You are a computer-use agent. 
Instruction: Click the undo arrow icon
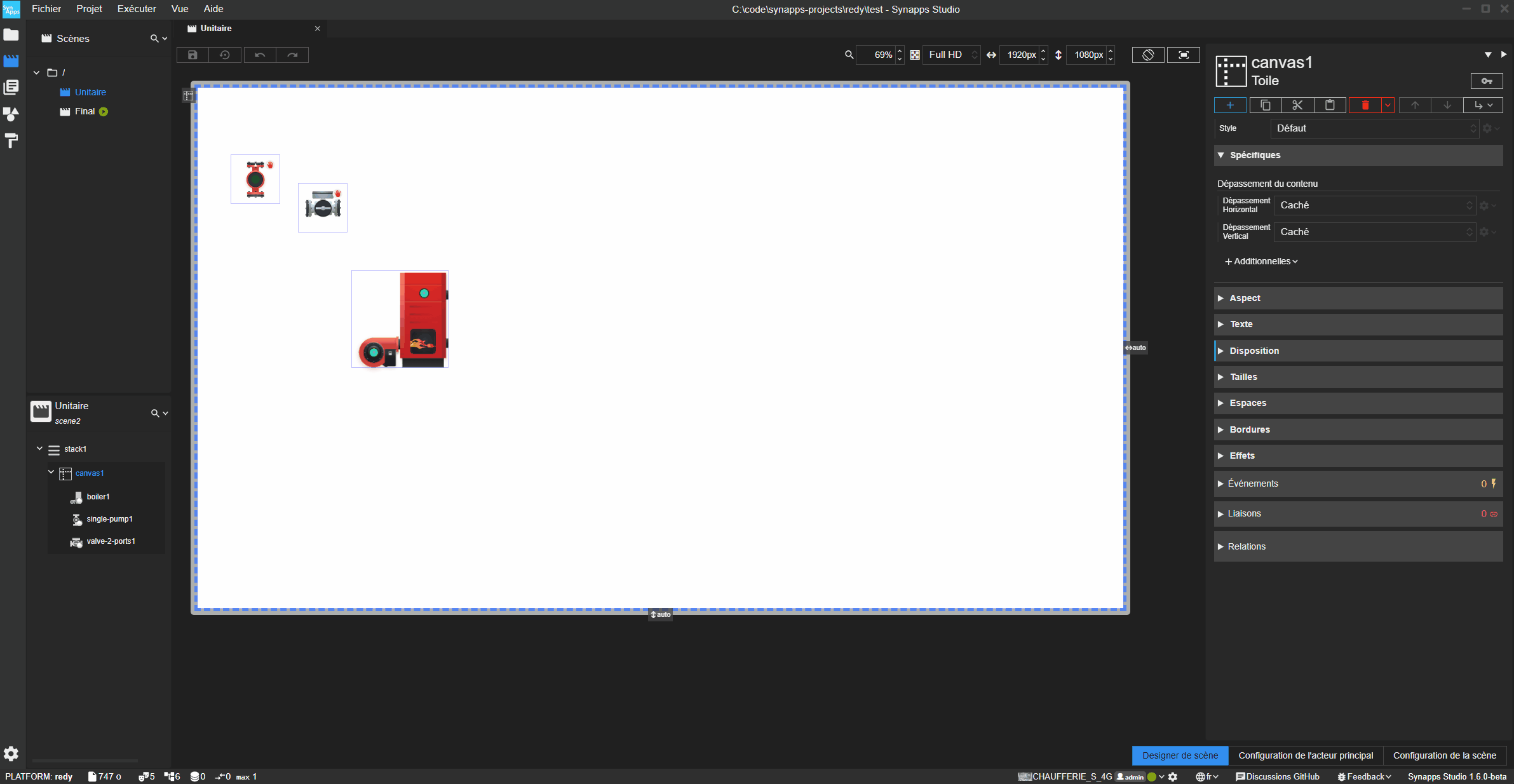[x=260, y=55]
